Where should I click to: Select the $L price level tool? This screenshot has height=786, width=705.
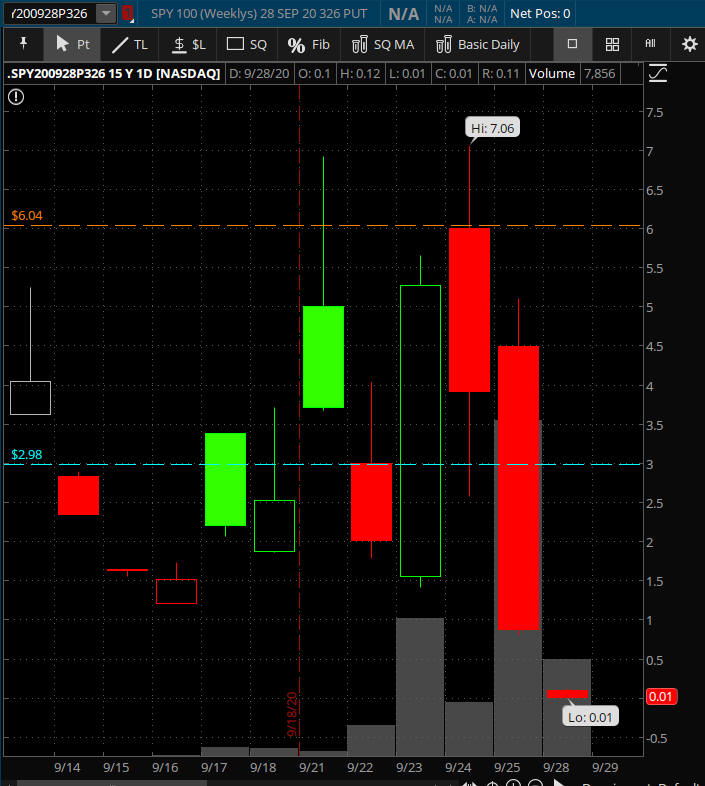[x=189, y=44]
